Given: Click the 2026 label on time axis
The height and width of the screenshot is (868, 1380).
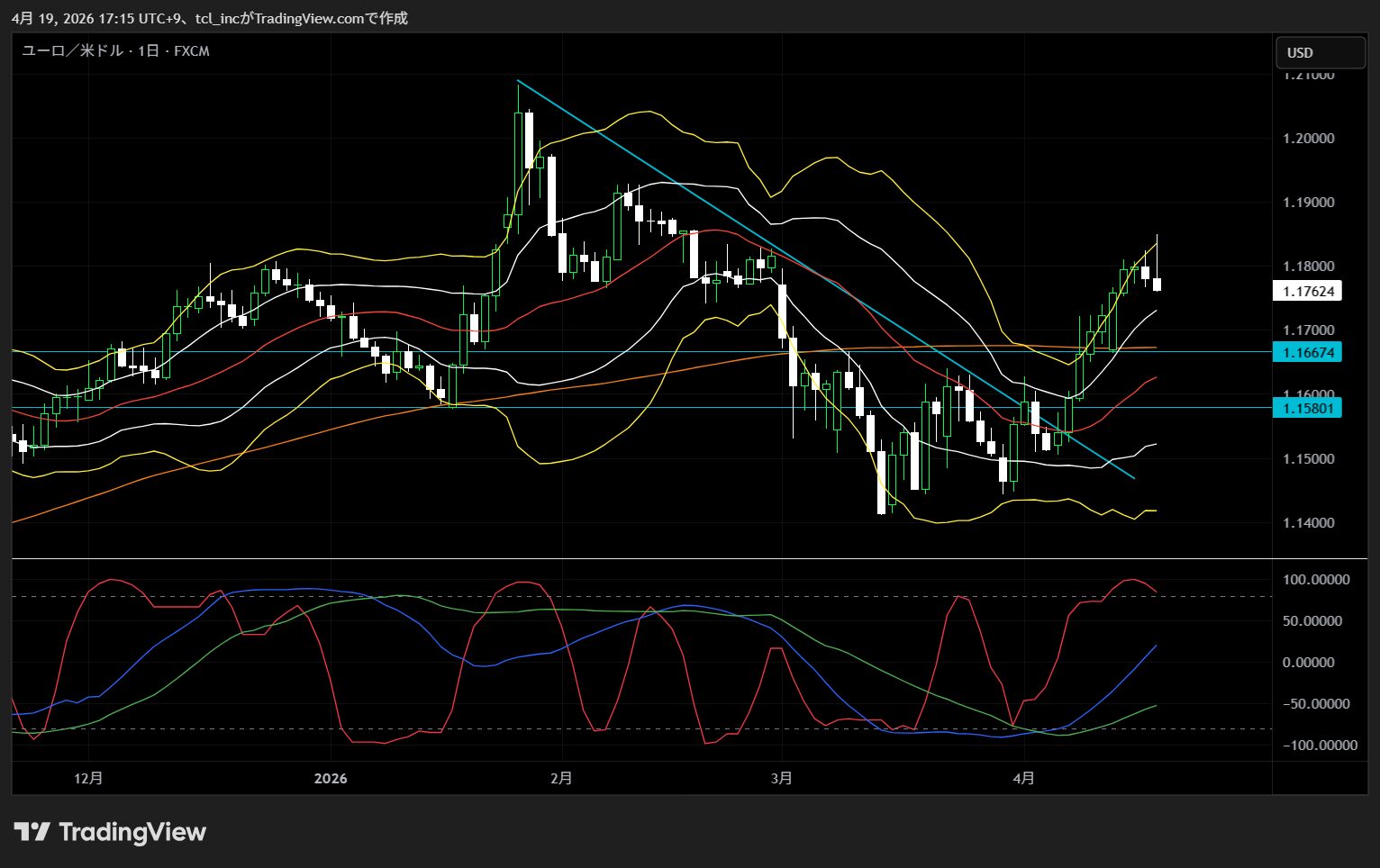Looking at the screenshot, I should point(331,778).
